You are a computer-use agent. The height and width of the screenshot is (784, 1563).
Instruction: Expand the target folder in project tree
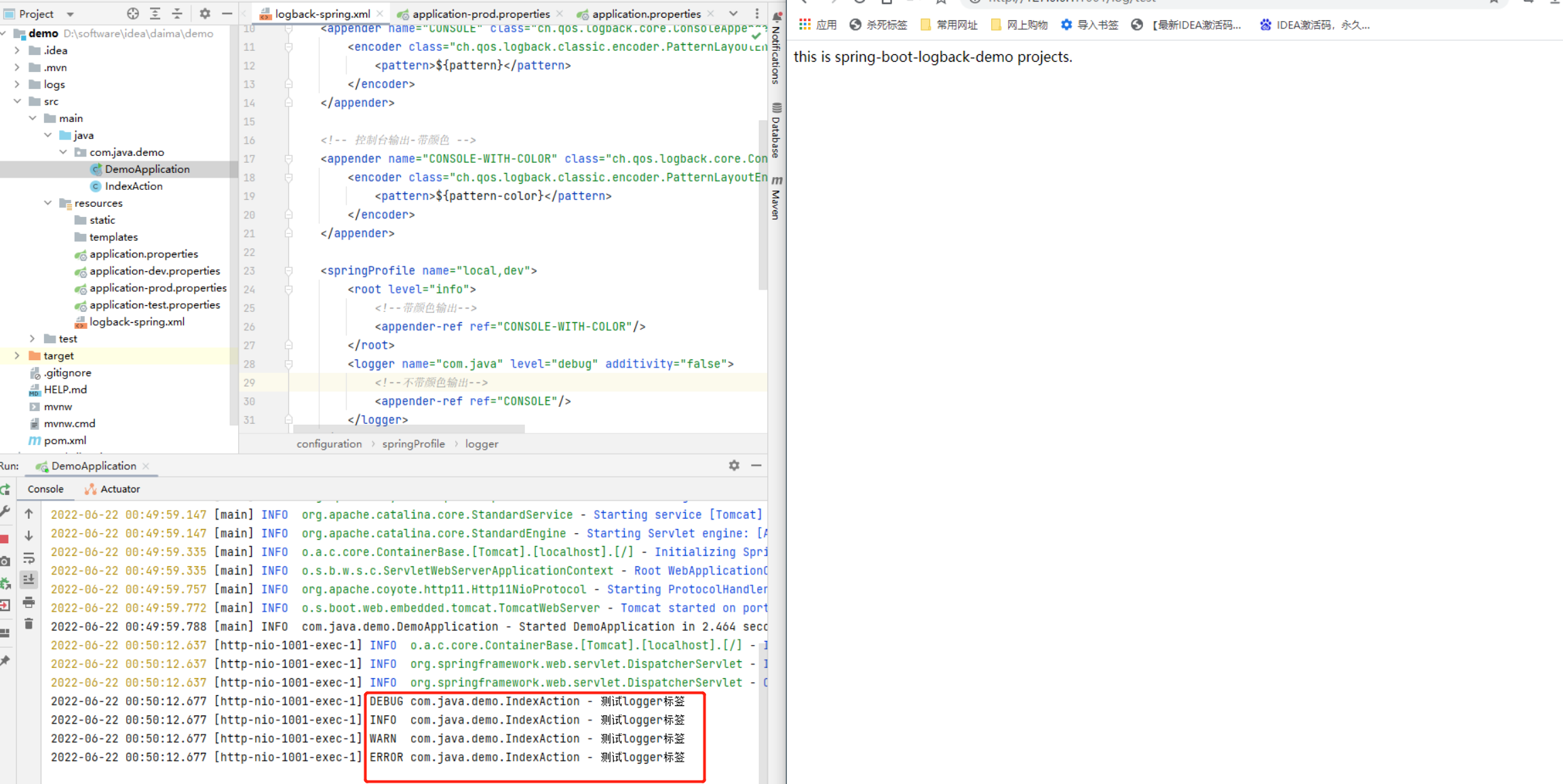click(x=16, y=355)
